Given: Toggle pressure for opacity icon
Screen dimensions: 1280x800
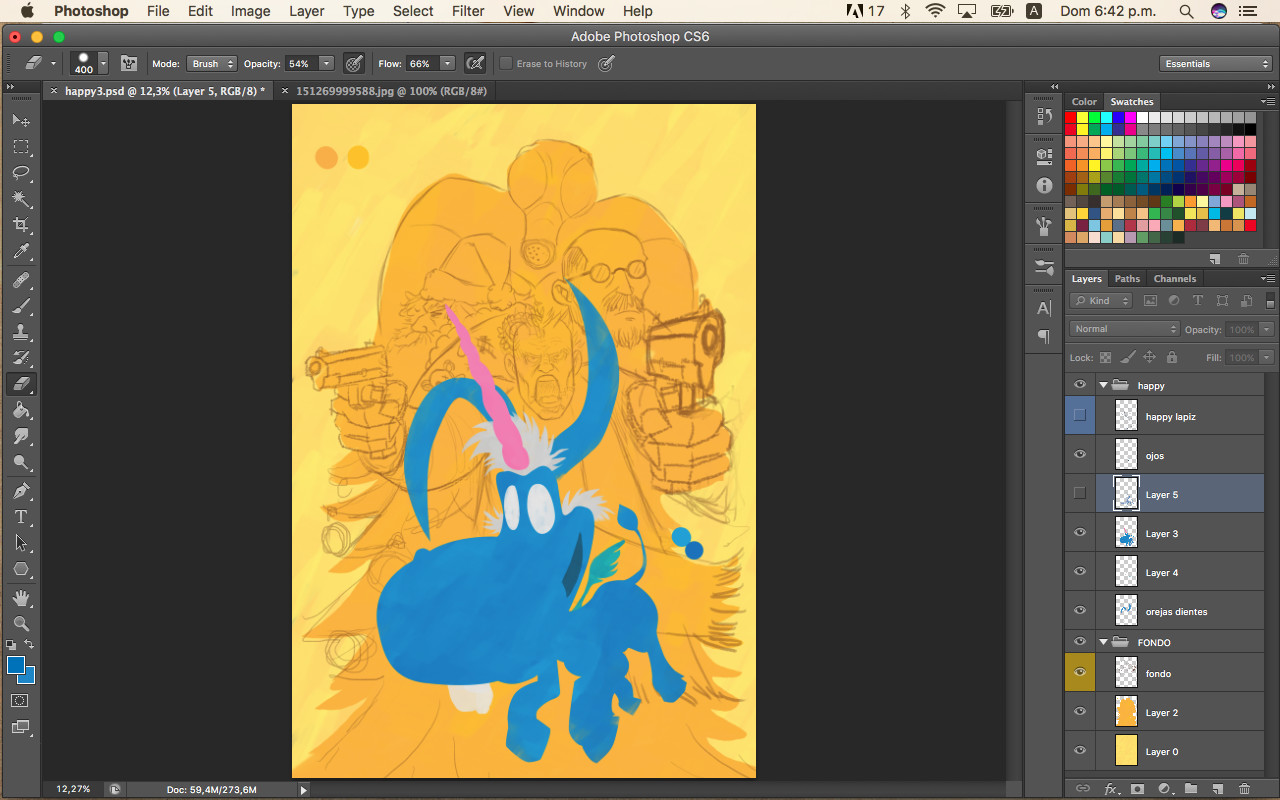Looking at the screenshot, I should coord(354,63).
